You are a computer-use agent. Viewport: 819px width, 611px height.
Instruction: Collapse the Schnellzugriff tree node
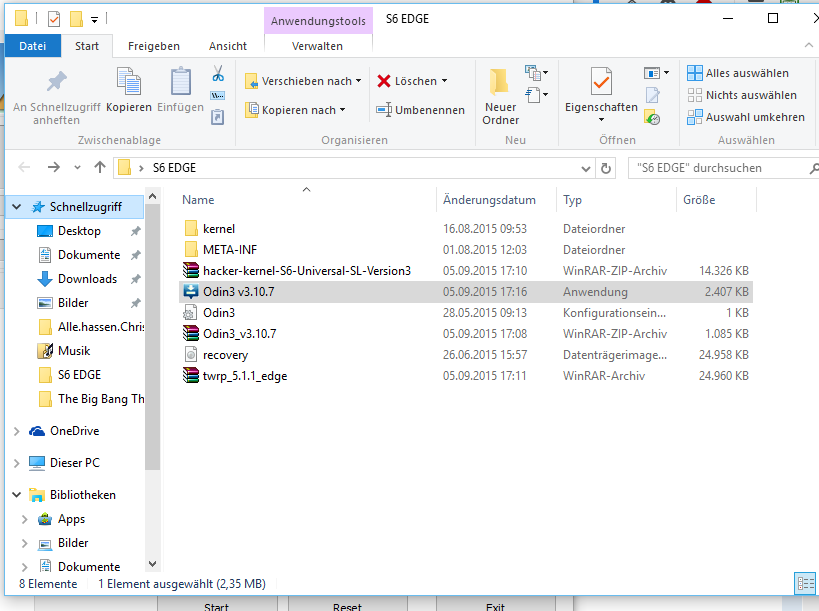pos(17,207)
